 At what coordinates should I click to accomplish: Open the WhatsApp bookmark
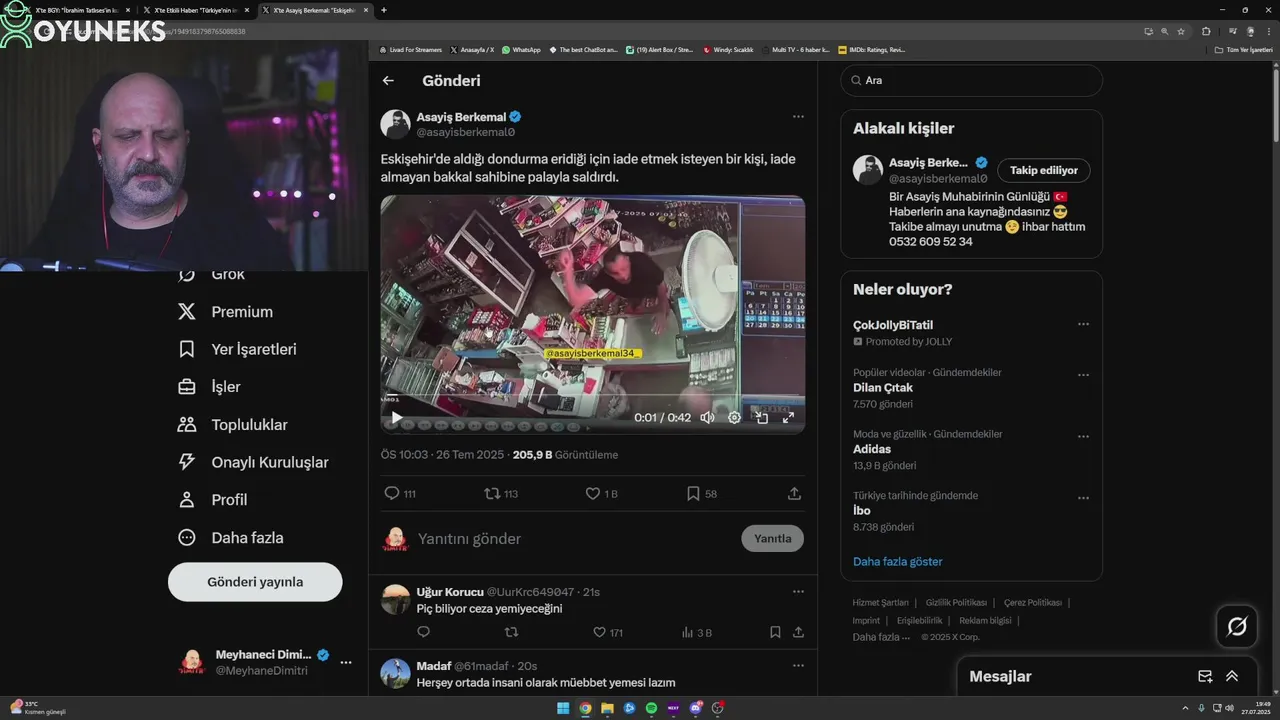521,49
